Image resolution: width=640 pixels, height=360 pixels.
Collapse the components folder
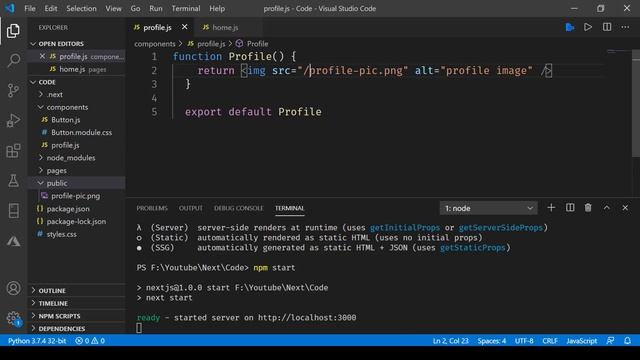tap(76, 107)
